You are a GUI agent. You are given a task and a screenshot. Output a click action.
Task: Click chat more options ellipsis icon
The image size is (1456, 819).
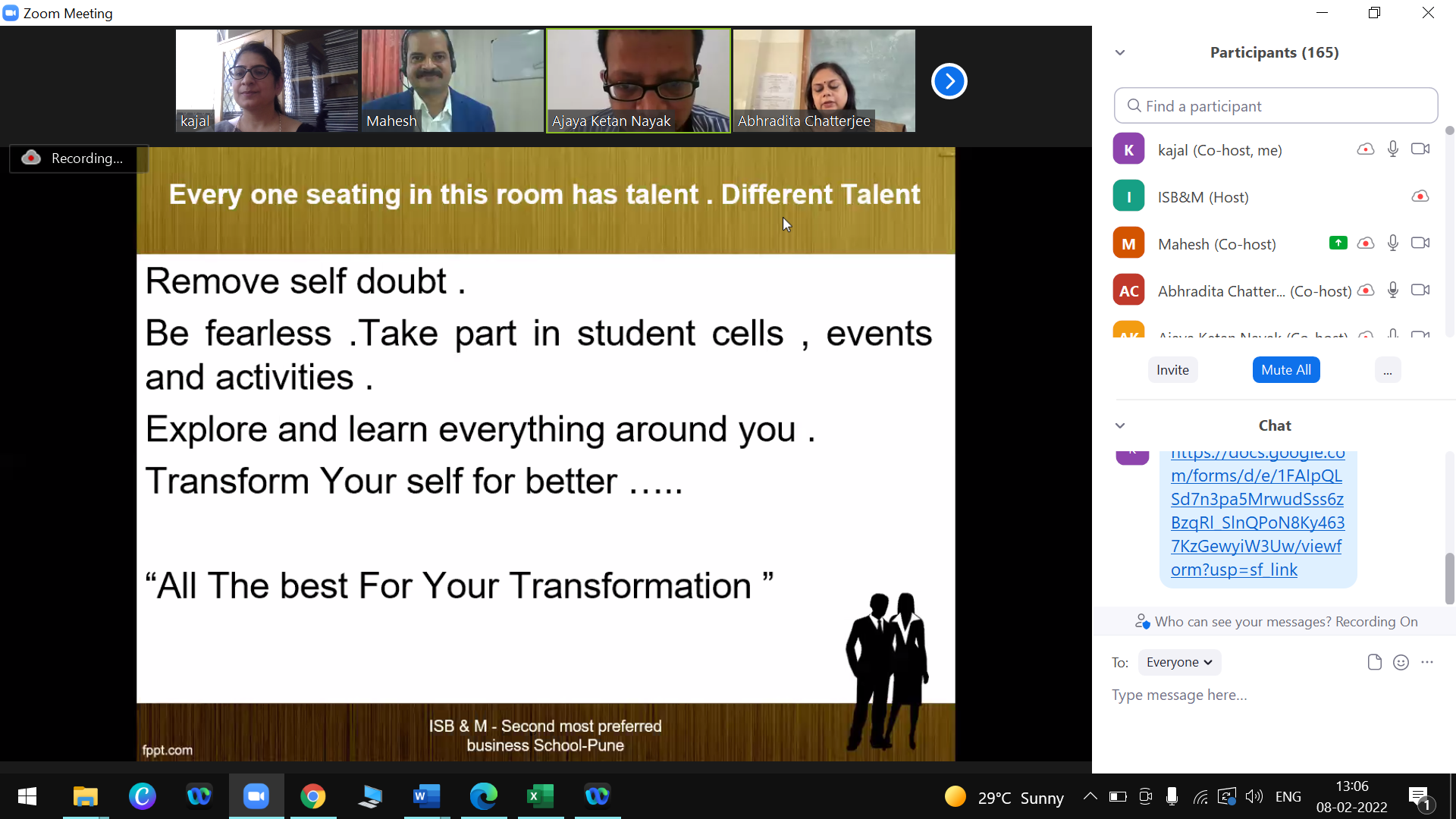[x=1427, y=662]
